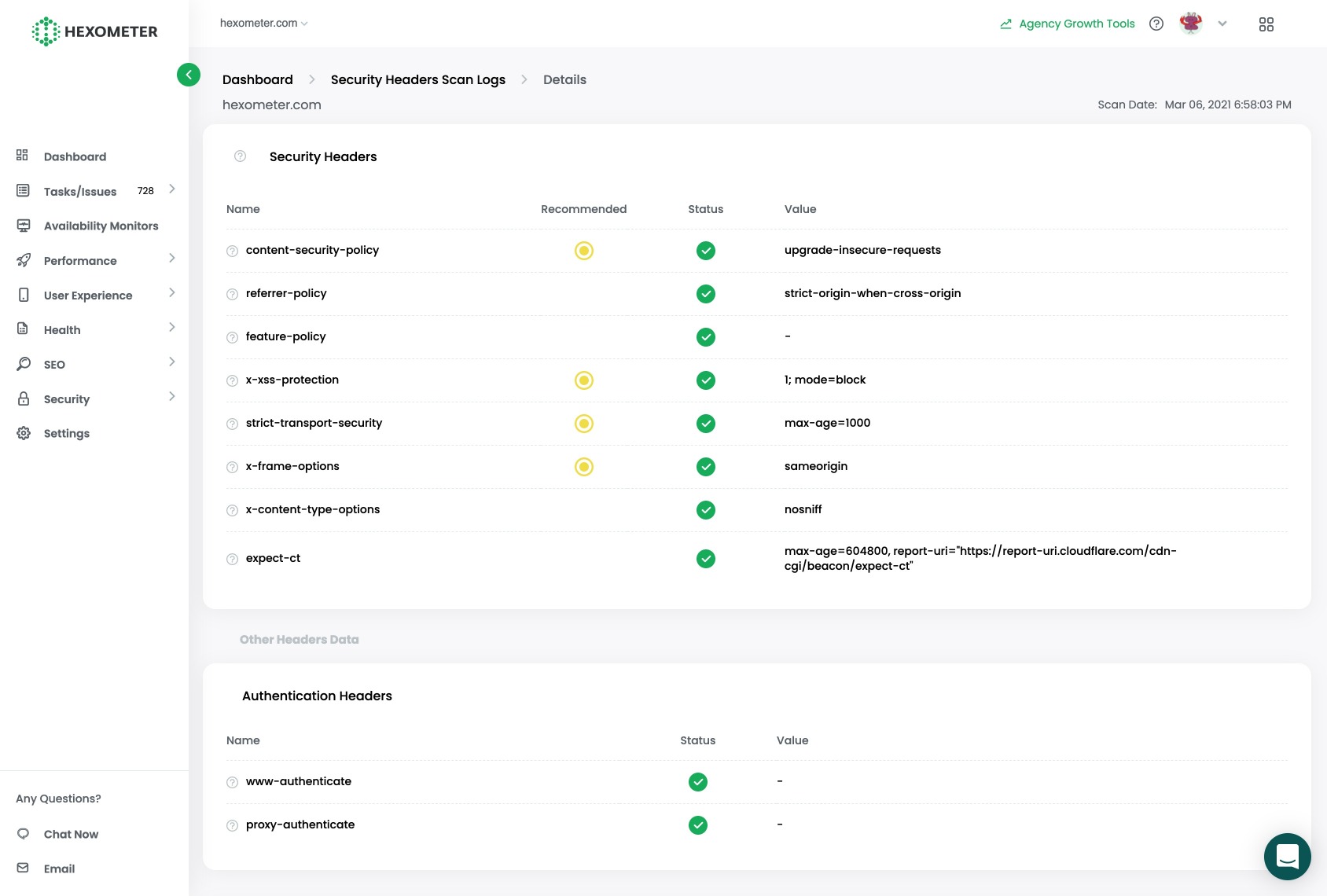The width and height of the screenshot is (1327, 896).
Task: Click the SEO magnifier icon
Action: pyautogui.click(x=24, y=364)
